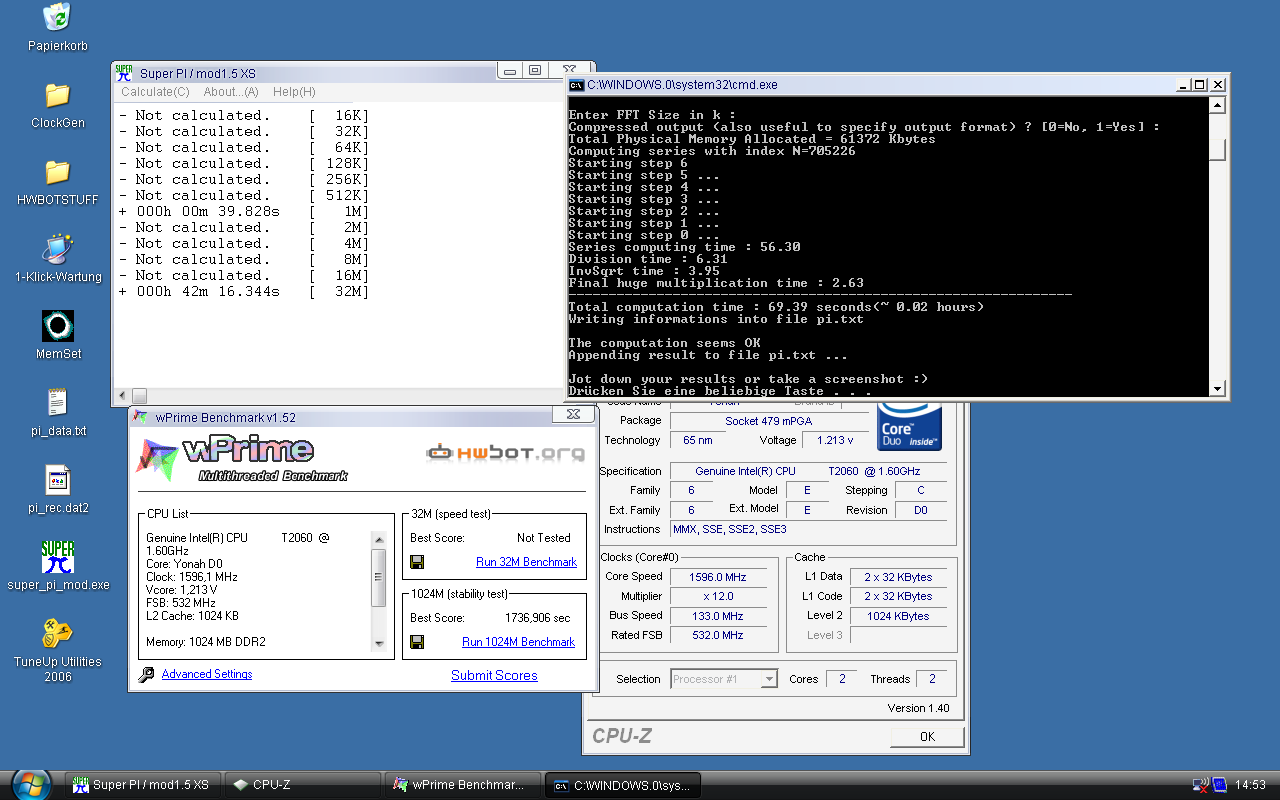Image resolution: width=1280 pixels, height=800 pixels.
Task: Launch the MemSet desktop icon
Action: point(57,326)
